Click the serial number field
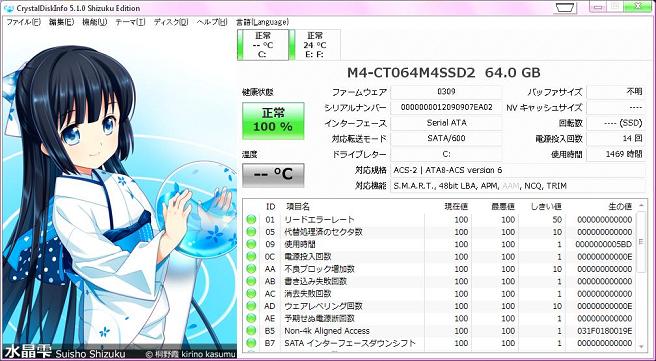The width and height of the screenshot is (656, 361). coord(446,108)
